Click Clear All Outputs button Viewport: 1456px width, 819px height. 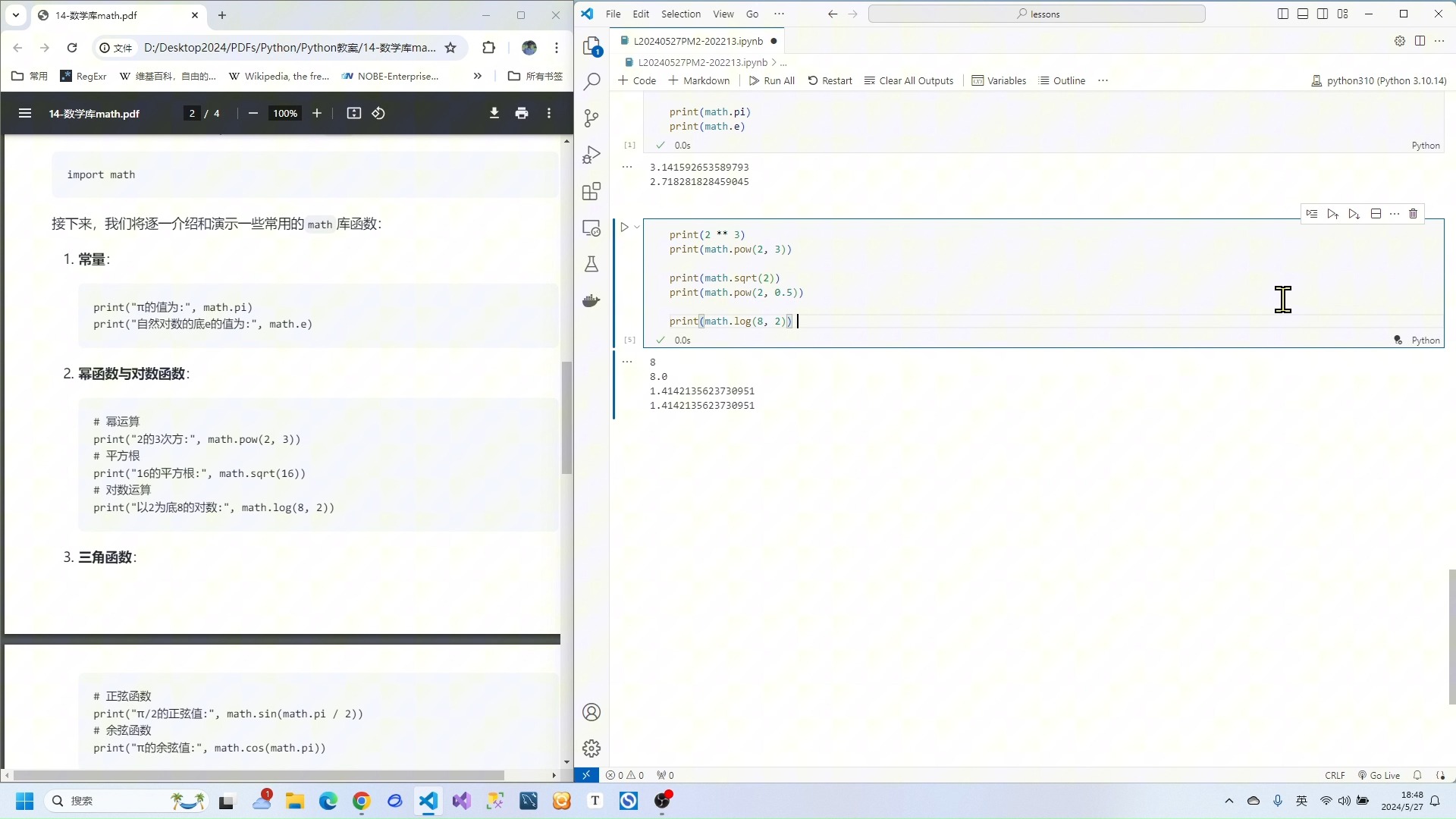pyautogui.click(x=908, y=80)
